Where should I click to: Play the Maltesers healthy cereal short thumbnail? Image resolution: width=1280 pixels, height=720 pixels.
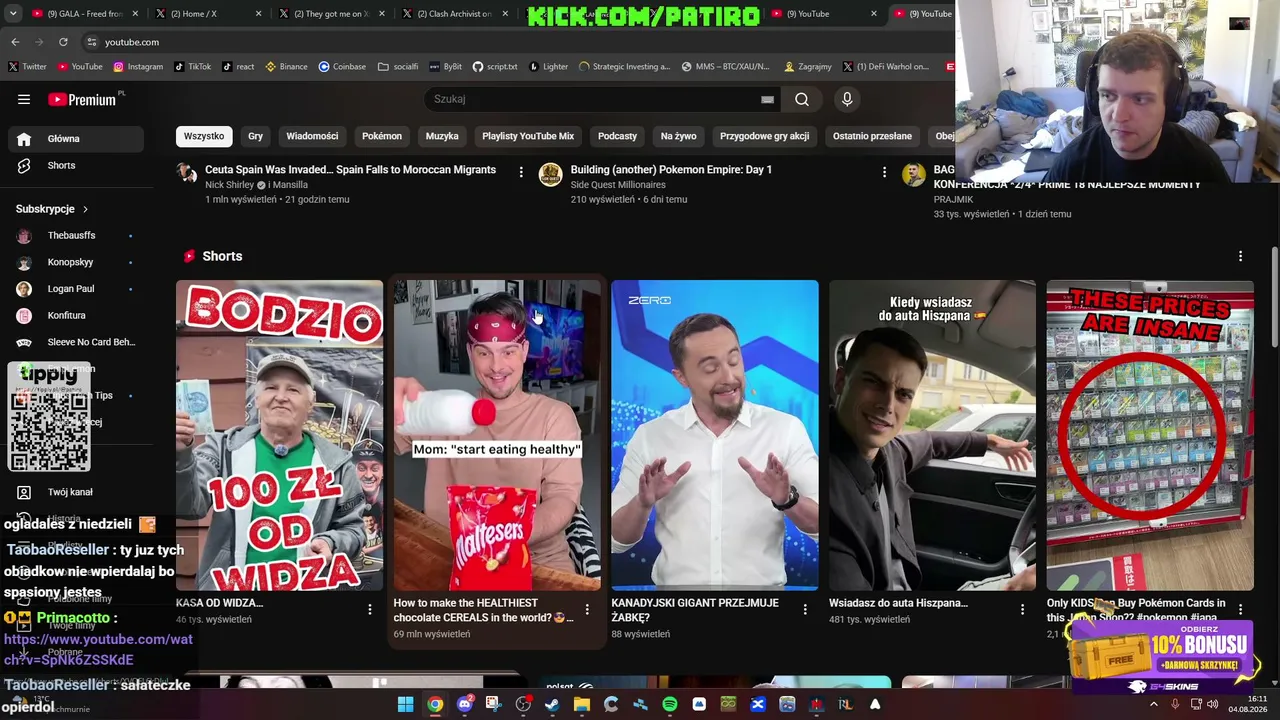497,436
